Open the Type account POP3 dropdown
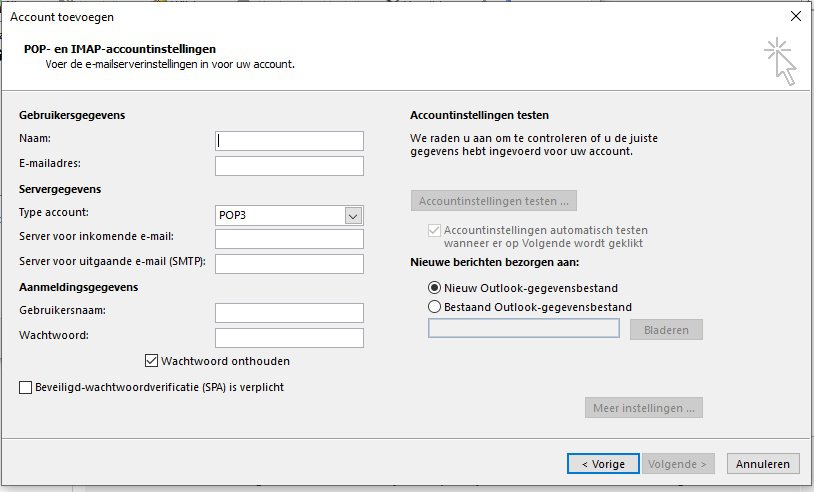Screen dimensions: 814x492 [289, 215]
